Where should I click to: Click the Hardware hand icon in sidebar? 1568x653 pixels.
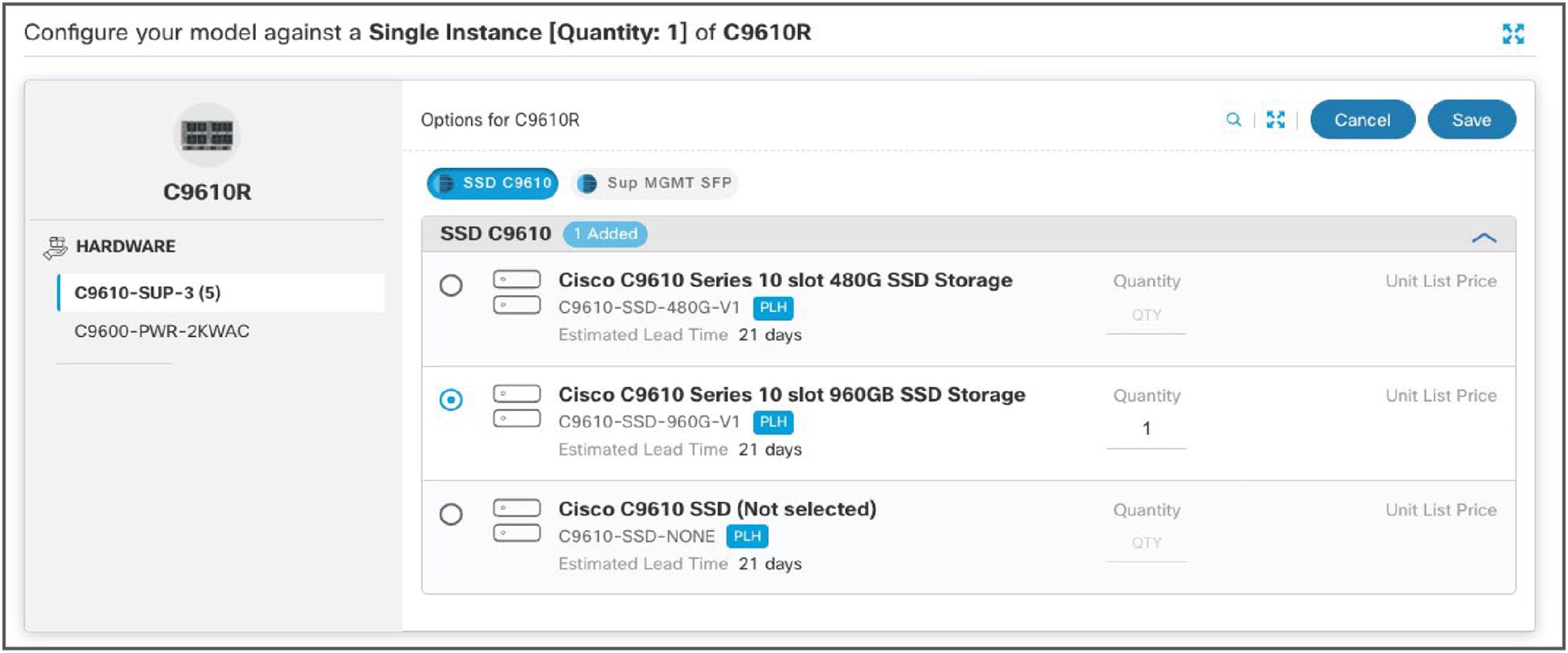coord(55,247)
